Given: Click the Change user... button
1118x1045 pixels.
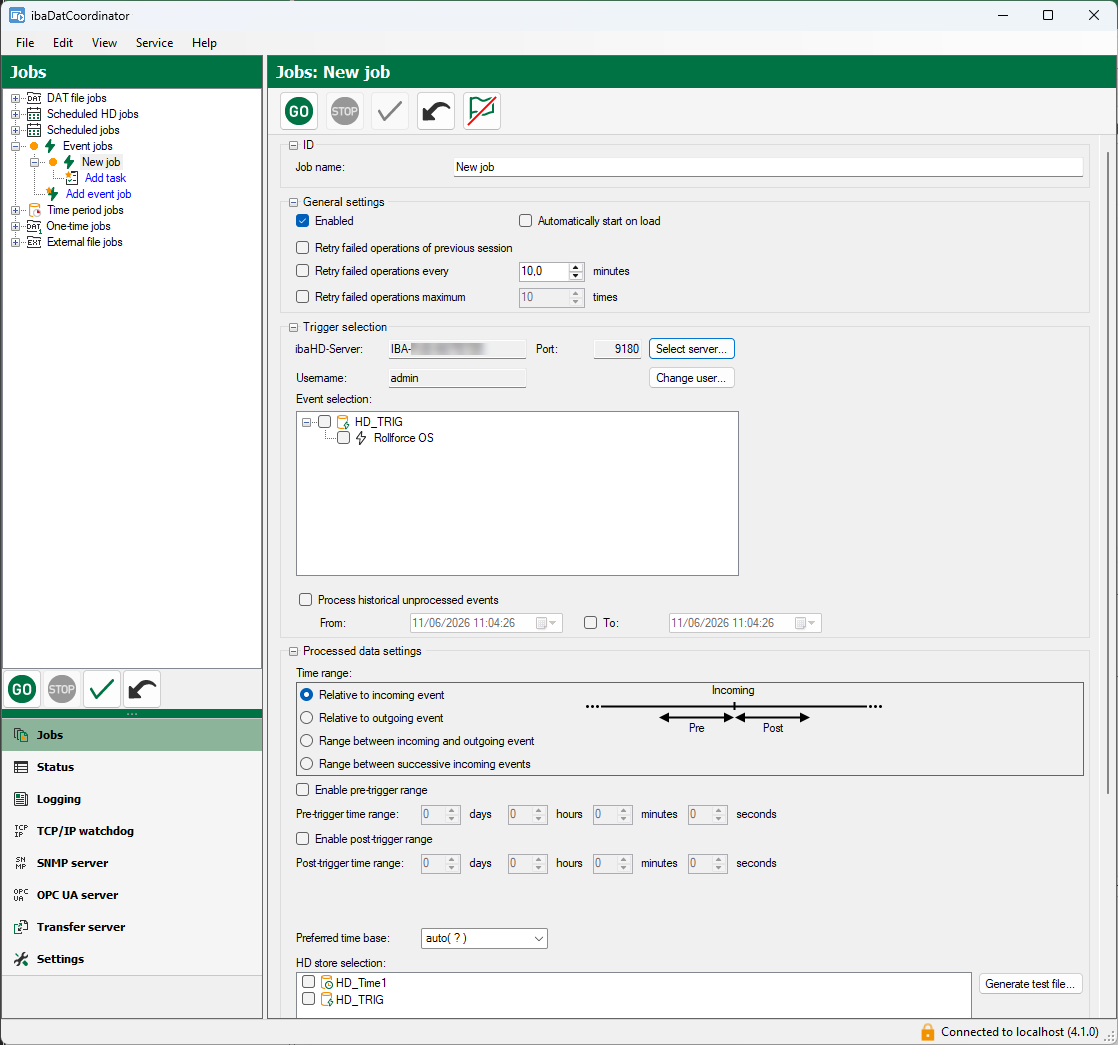Looking at the screenshot, I should coord(692,378).
